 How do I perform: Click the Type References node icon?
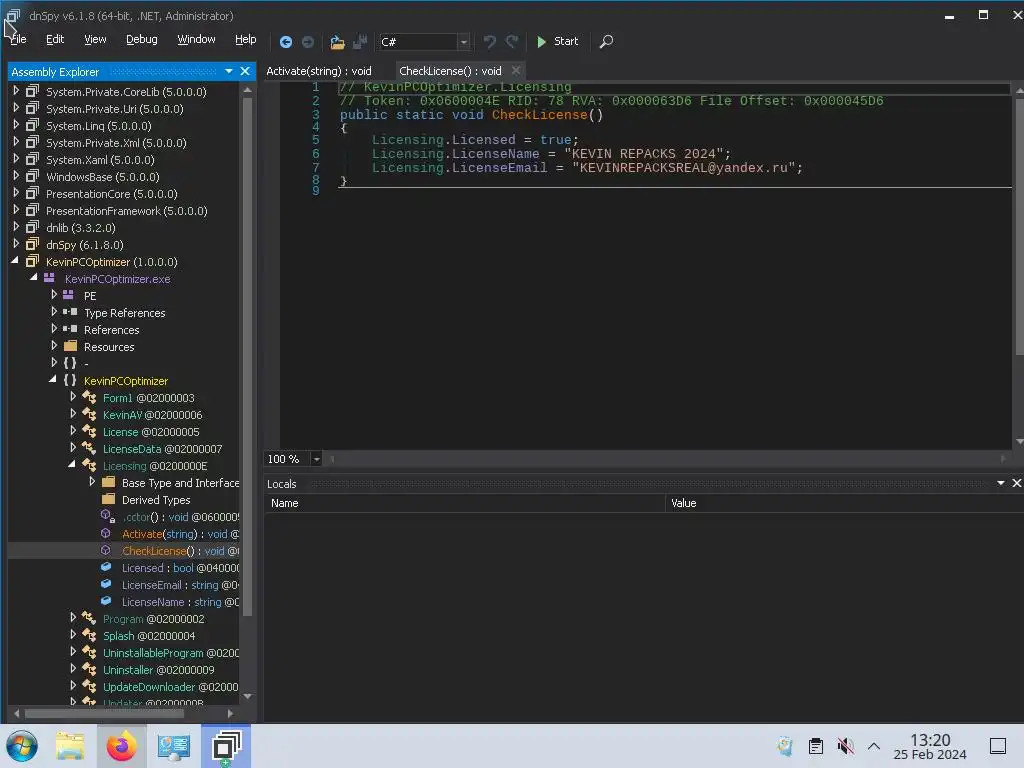(70, 312)
